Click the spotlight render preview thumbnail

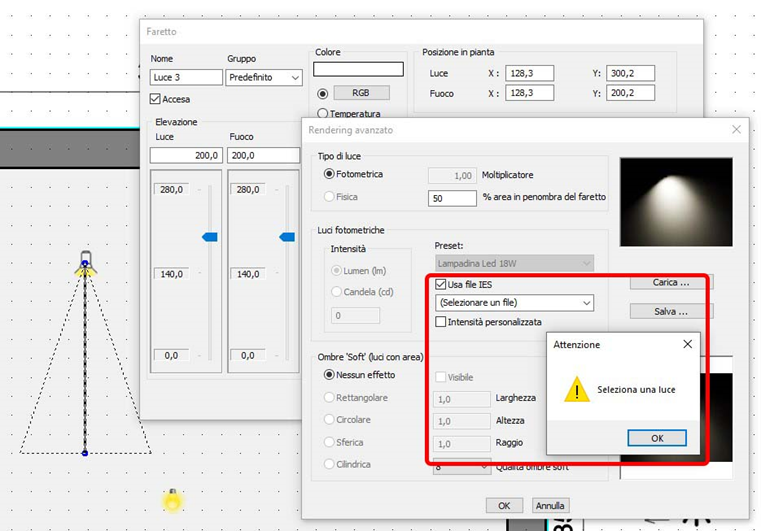pos(676,201)
